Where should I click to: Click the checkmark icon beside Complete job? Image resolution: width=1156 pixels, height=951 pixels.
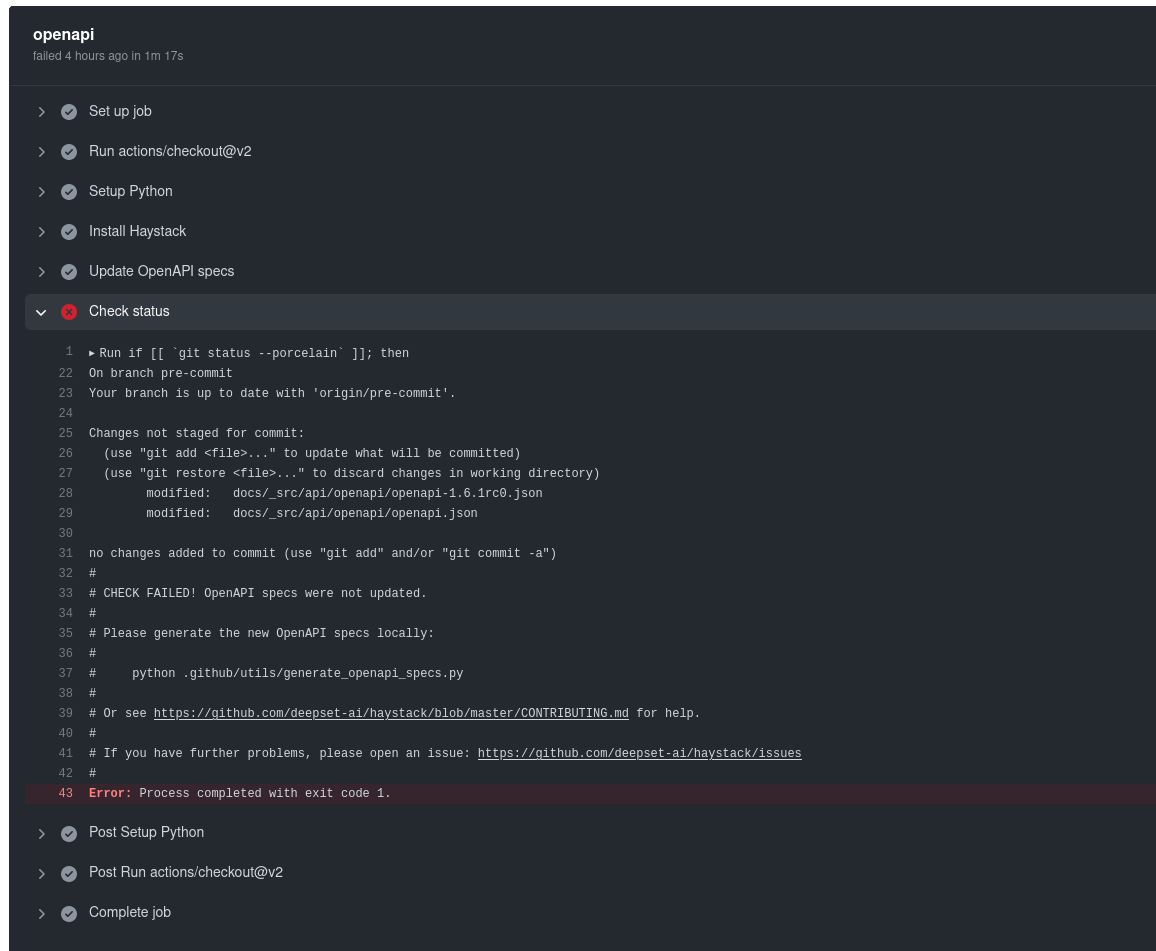tap(69, 913)
